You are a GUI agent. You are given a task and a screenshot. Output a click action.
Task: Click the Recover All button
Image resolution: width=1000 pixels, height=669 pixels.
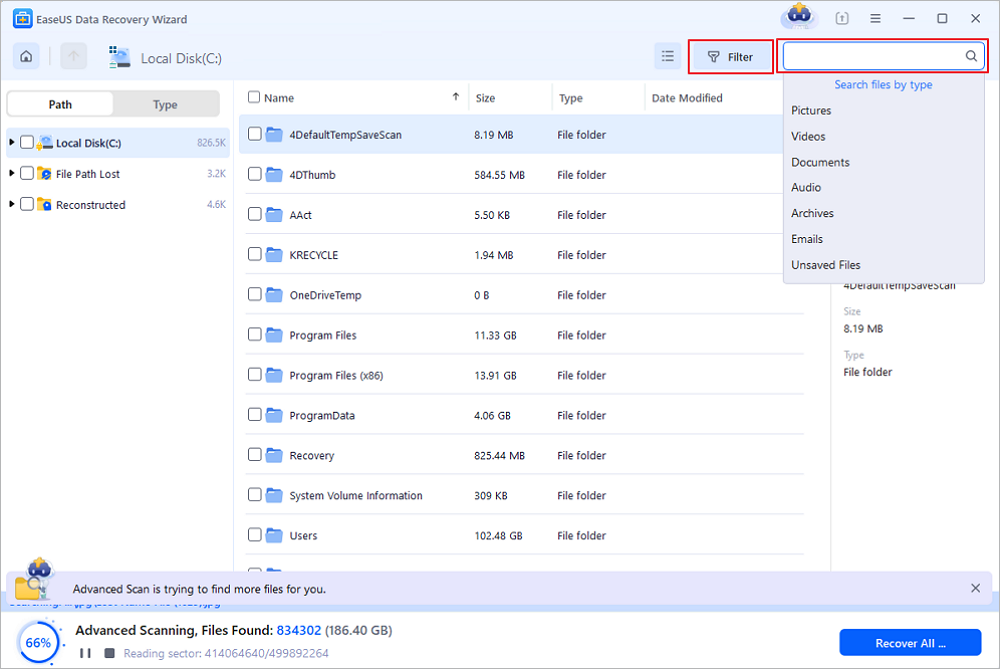(x=910, y=642)
